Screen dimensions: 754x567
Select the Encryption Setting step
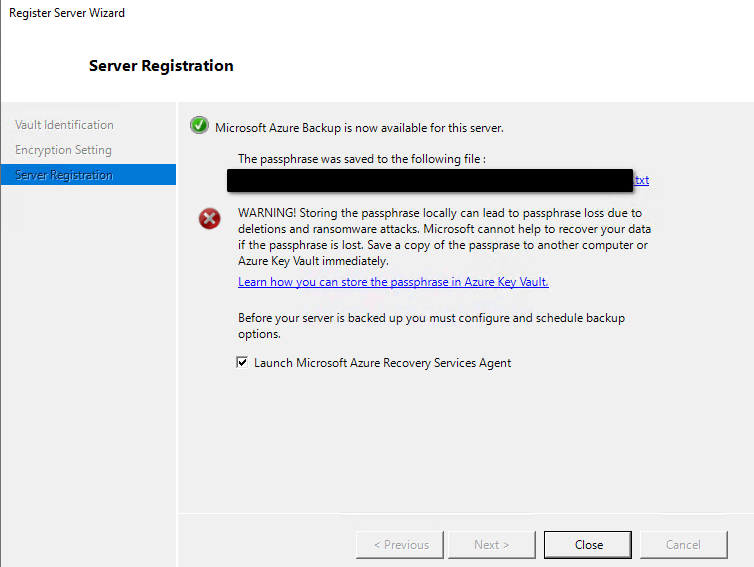click(x=63, y=150)
